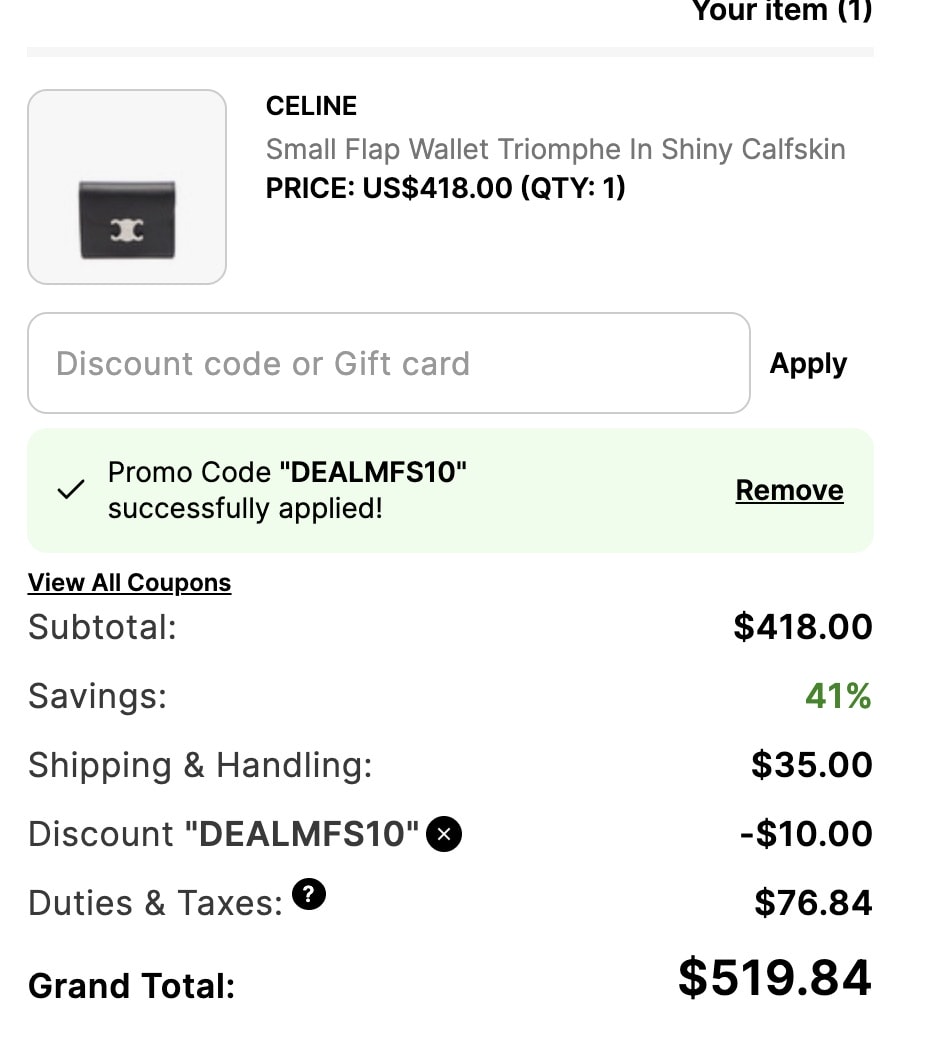Click the $76.84 duties and taxes amount

pos(813,902)
